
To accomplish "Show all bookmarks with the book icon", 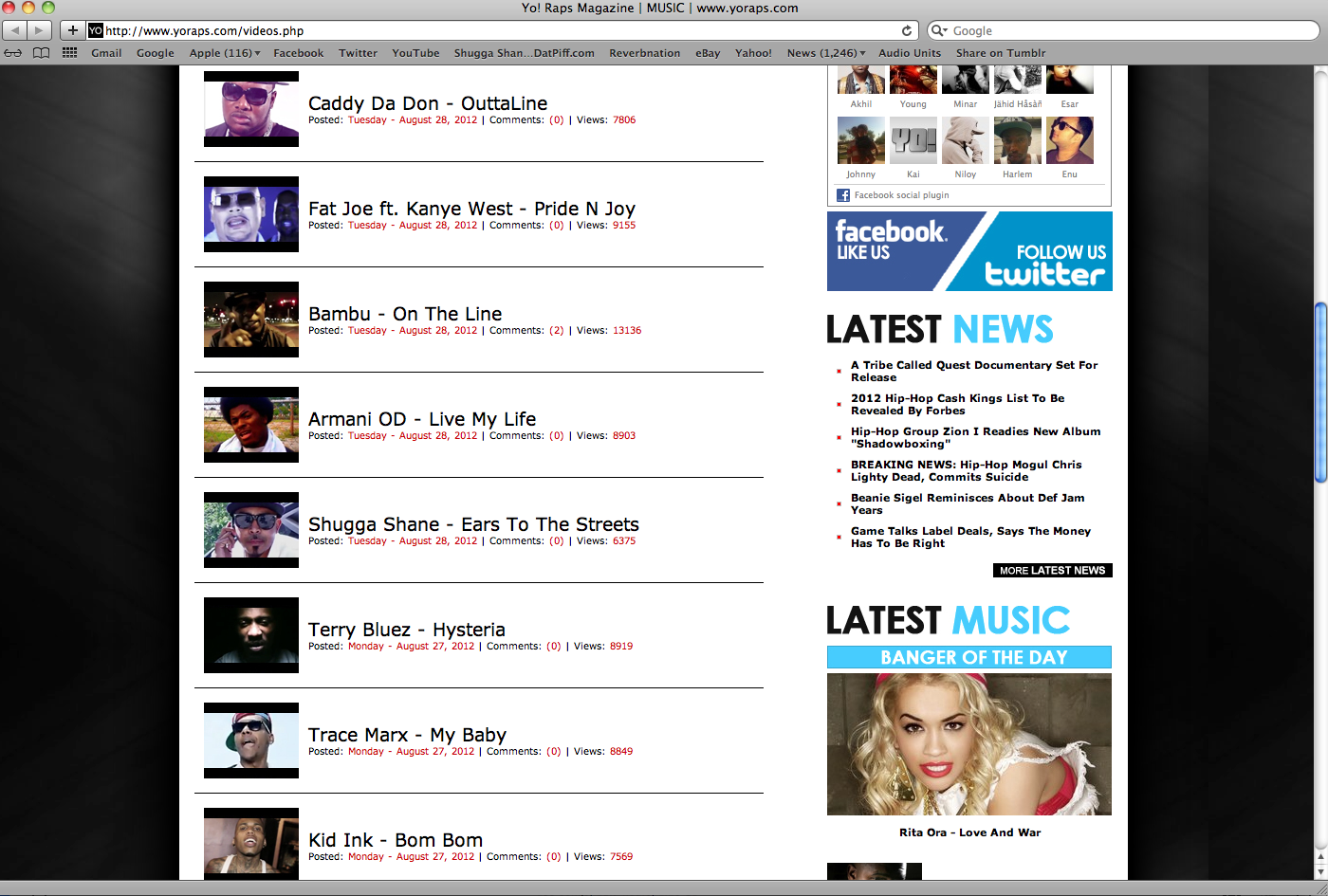I will click(41, 53).
